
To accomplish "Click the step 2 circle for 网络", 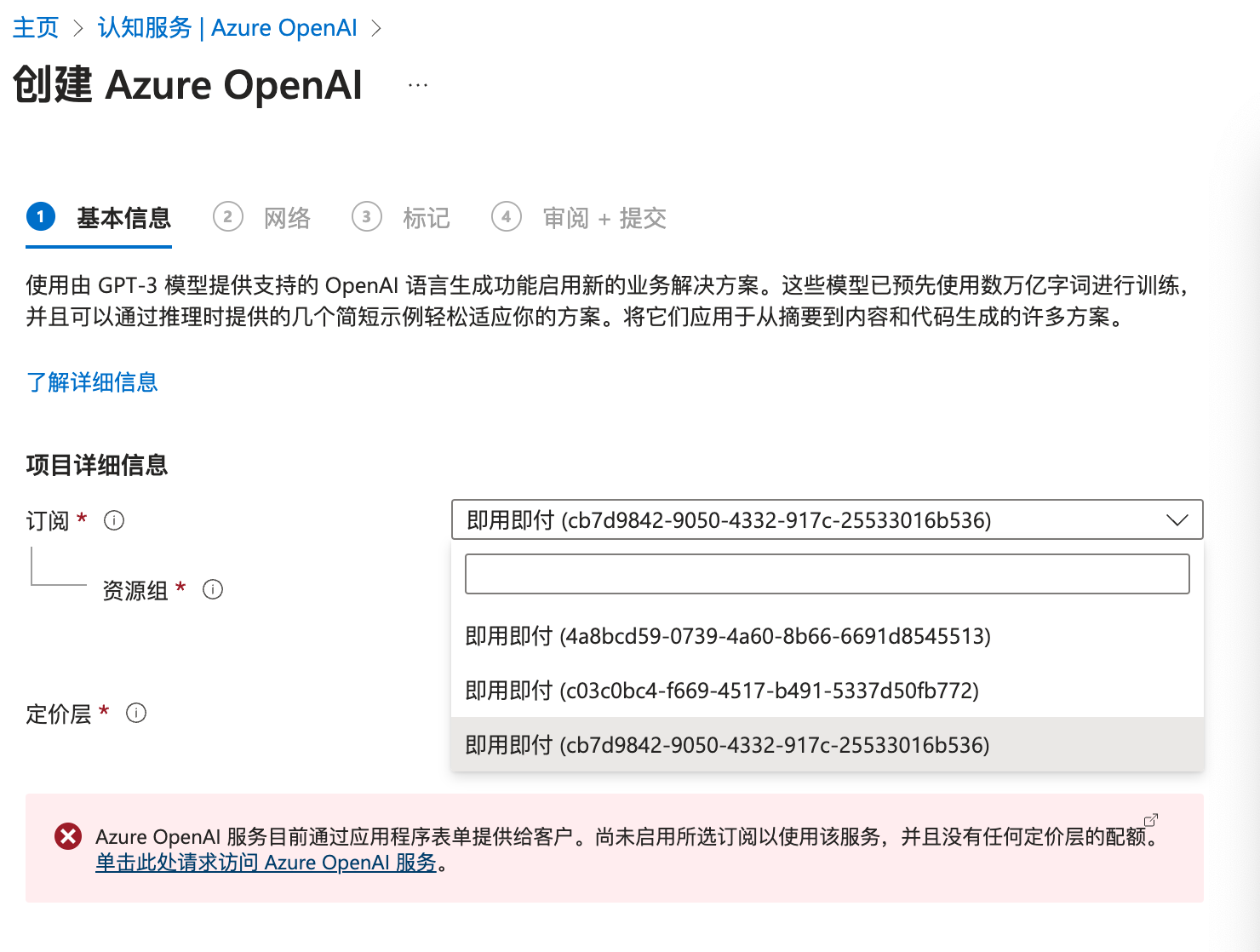I will 227,216.
